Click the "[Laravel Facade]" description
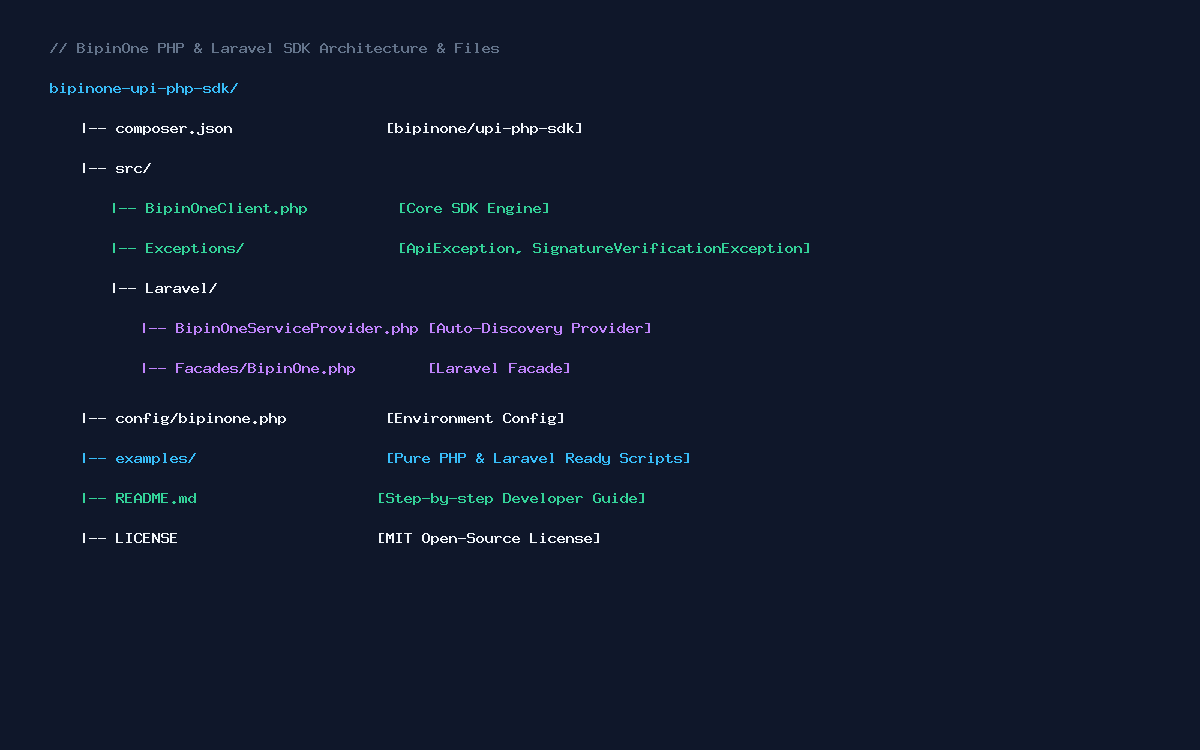1200x750 pixels. coord(499,368)
